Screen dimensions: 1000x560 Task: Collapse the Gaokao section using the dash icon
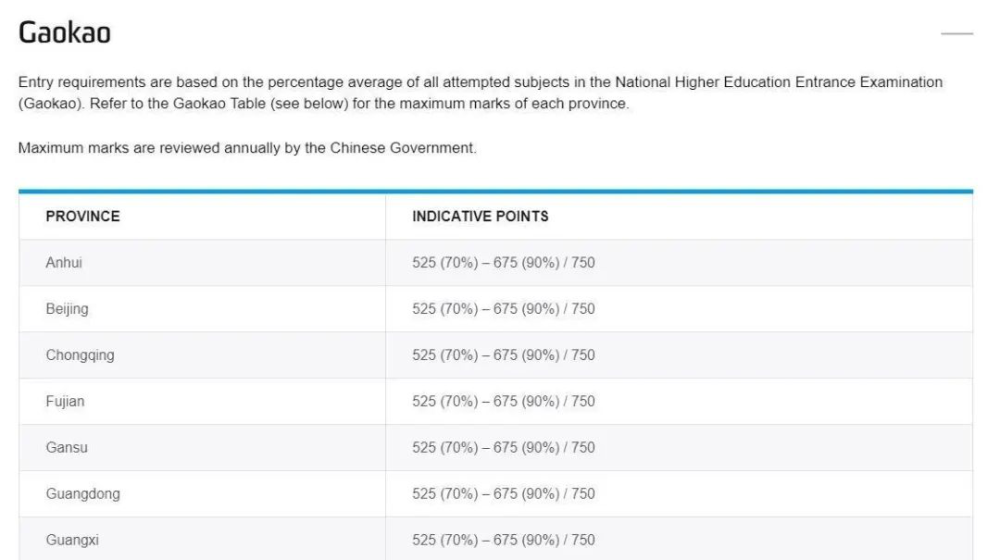tap(957, 35)
